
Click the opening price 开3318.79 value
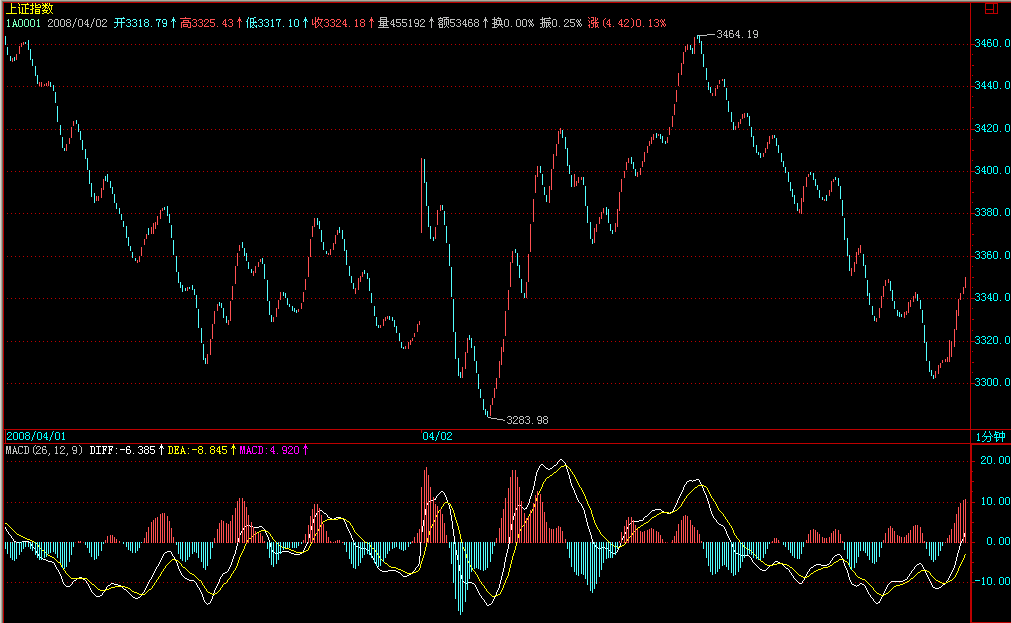point(143,22)
